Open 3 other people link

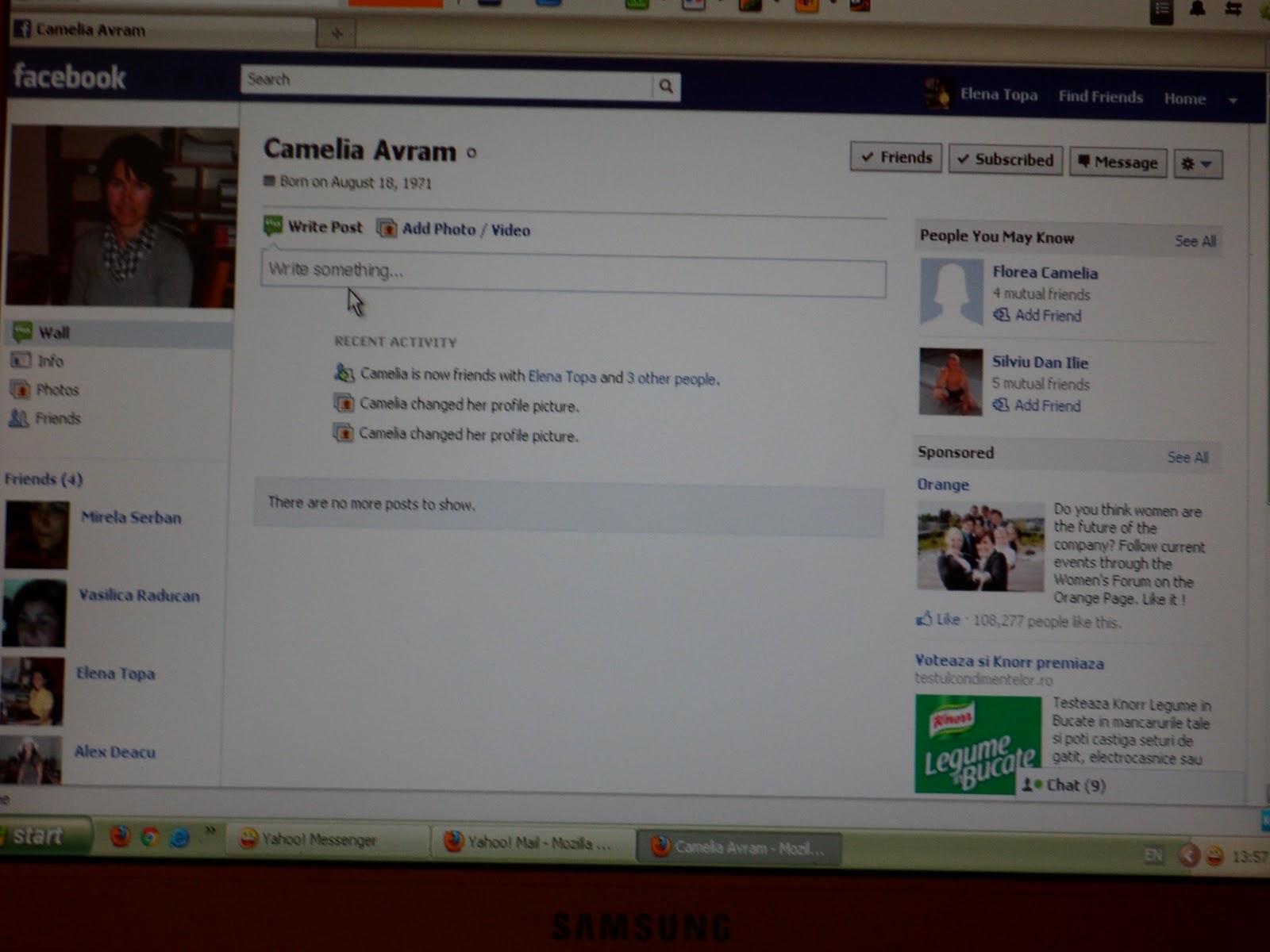(672, 378)
